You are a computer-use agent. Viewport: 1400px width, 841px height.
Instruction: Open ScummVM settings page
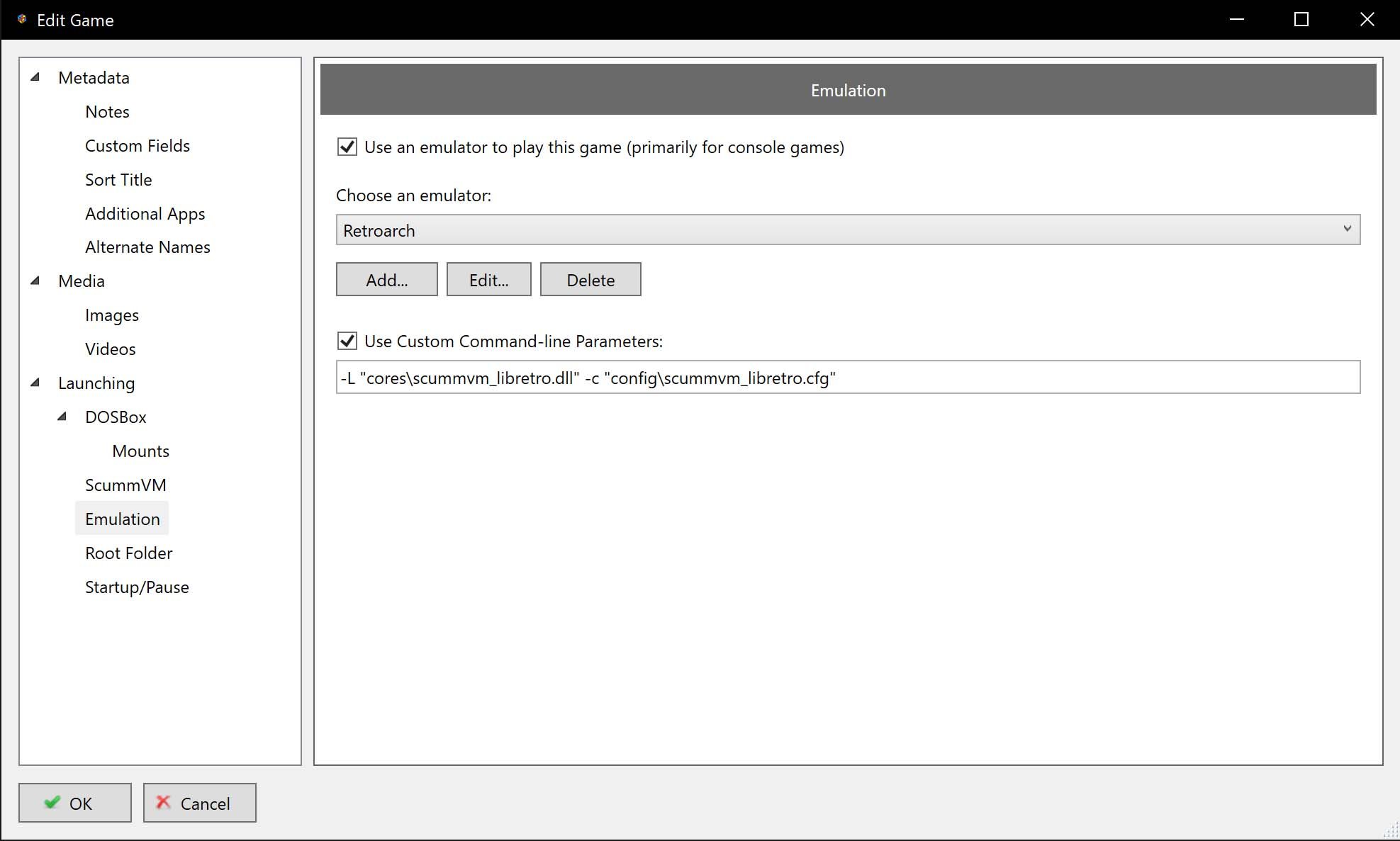tap(125, 485)
